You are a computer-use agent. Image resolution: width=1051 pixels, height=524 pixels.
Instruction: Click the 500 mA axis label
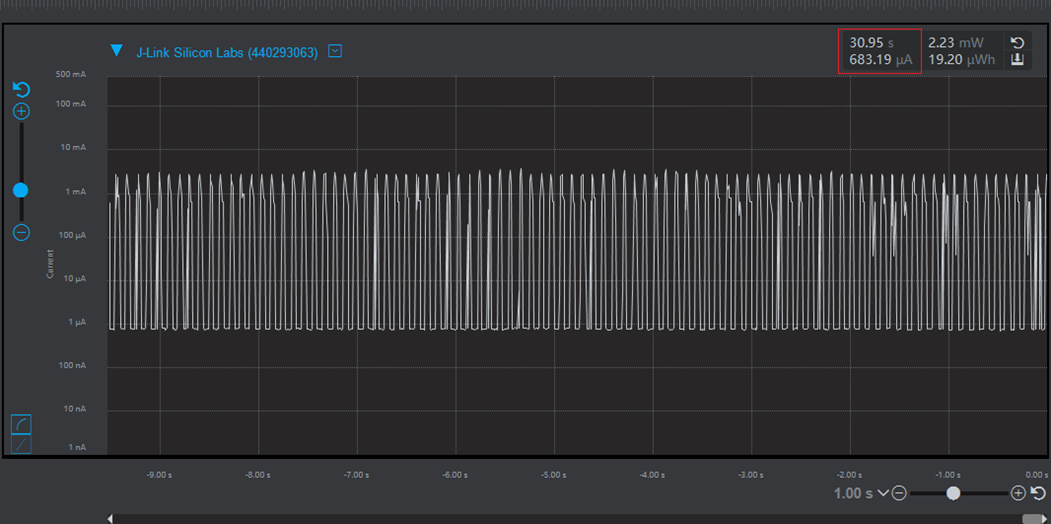[x=71, y=74]
